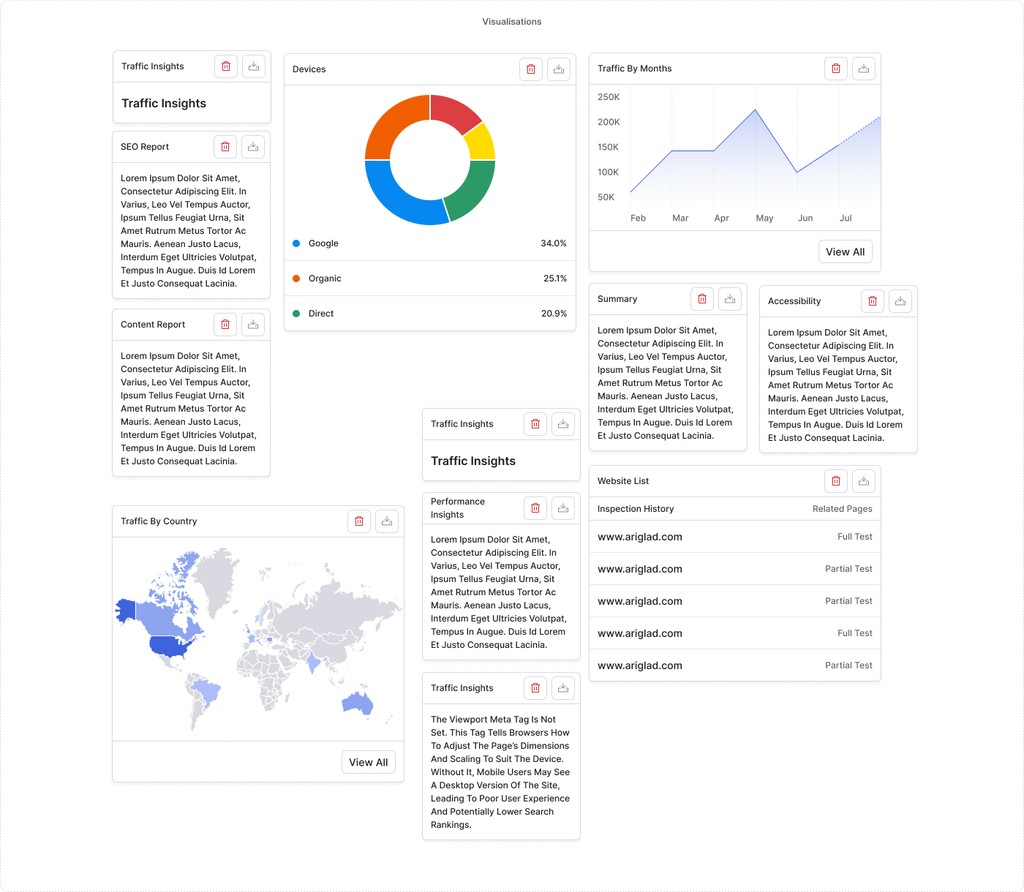Delete the Devices widget
The image size is (1024, 892).
pos(530,68)
